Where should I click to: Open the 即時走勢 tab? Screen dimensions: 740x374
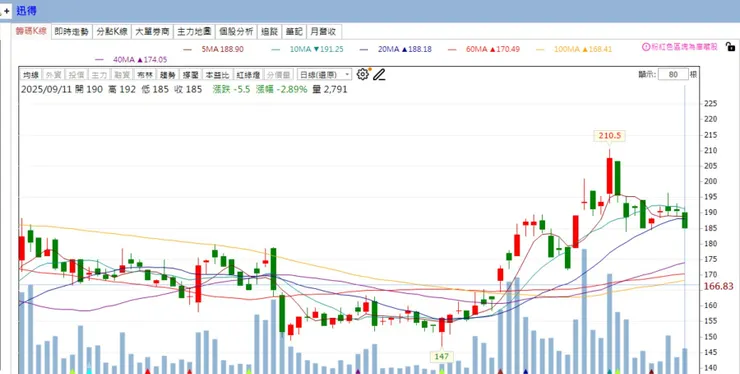(72, 32)
